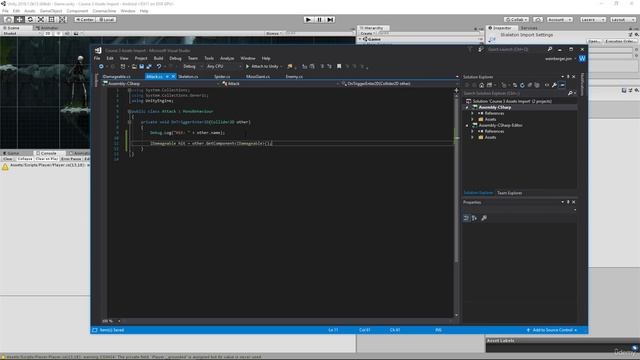Viewport: 640px width, 360px height.
Task: Open Visual Studio Debug menu
Action: 176,58
